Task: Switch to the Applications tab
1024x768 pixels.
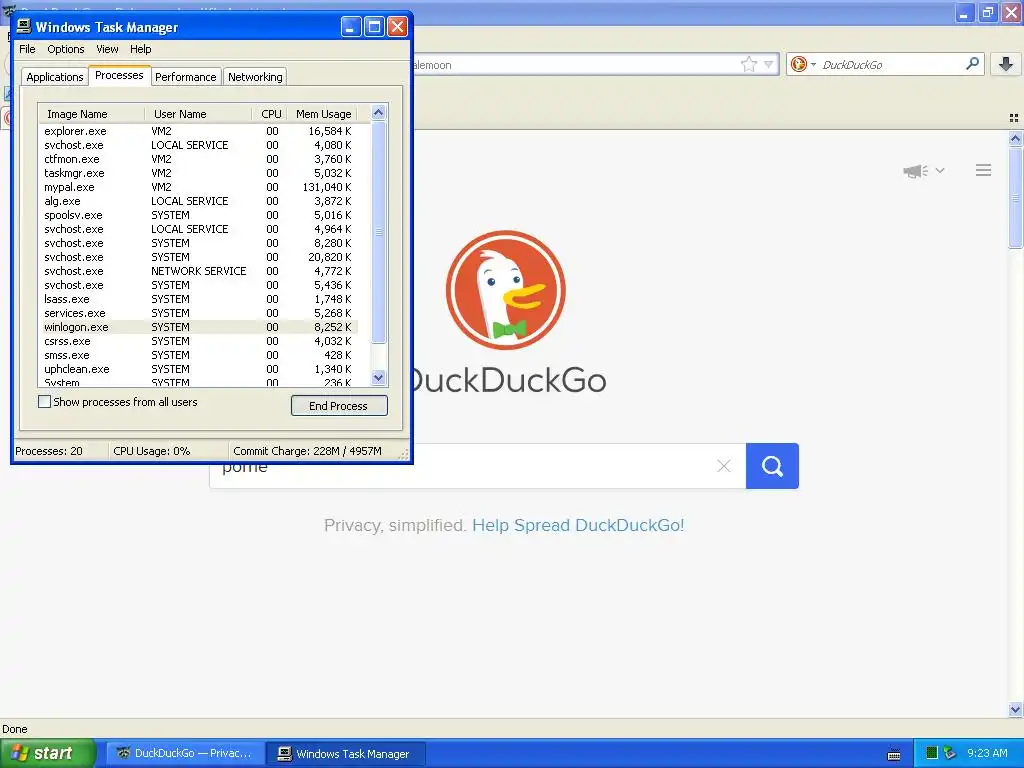Action: [x=55, y=77]
